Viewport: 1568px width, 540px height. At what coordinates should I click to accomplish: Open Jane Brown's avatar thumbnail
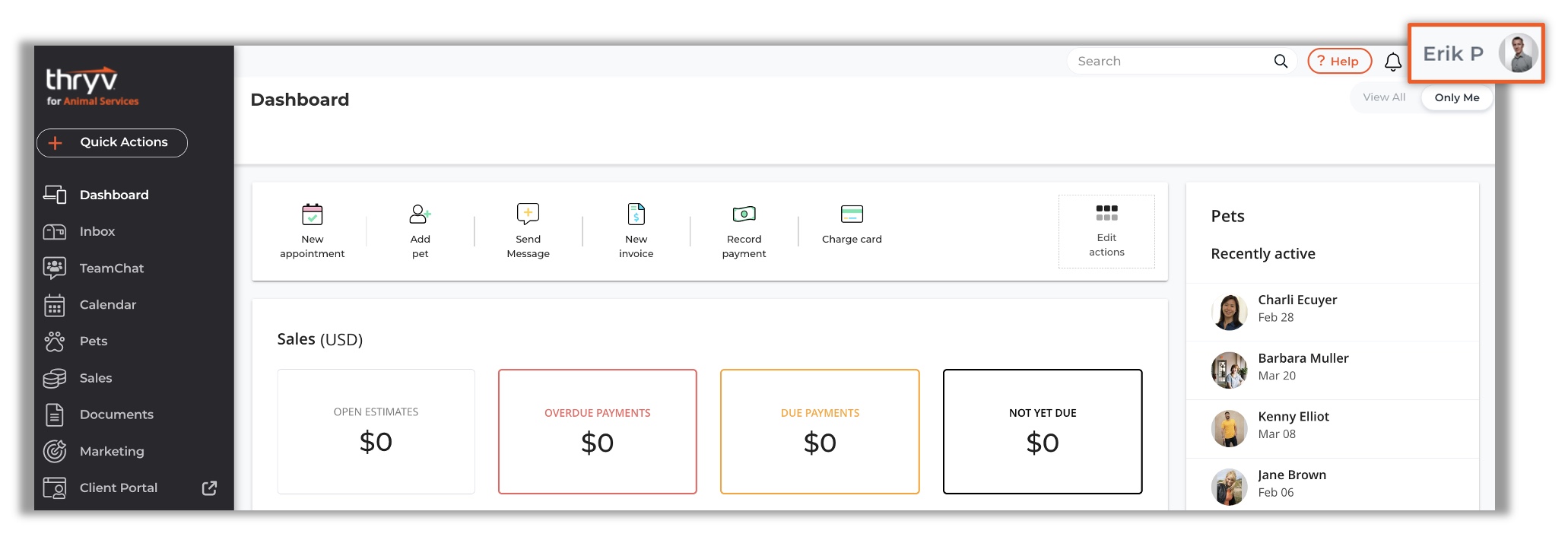(x=1230, y=487)
